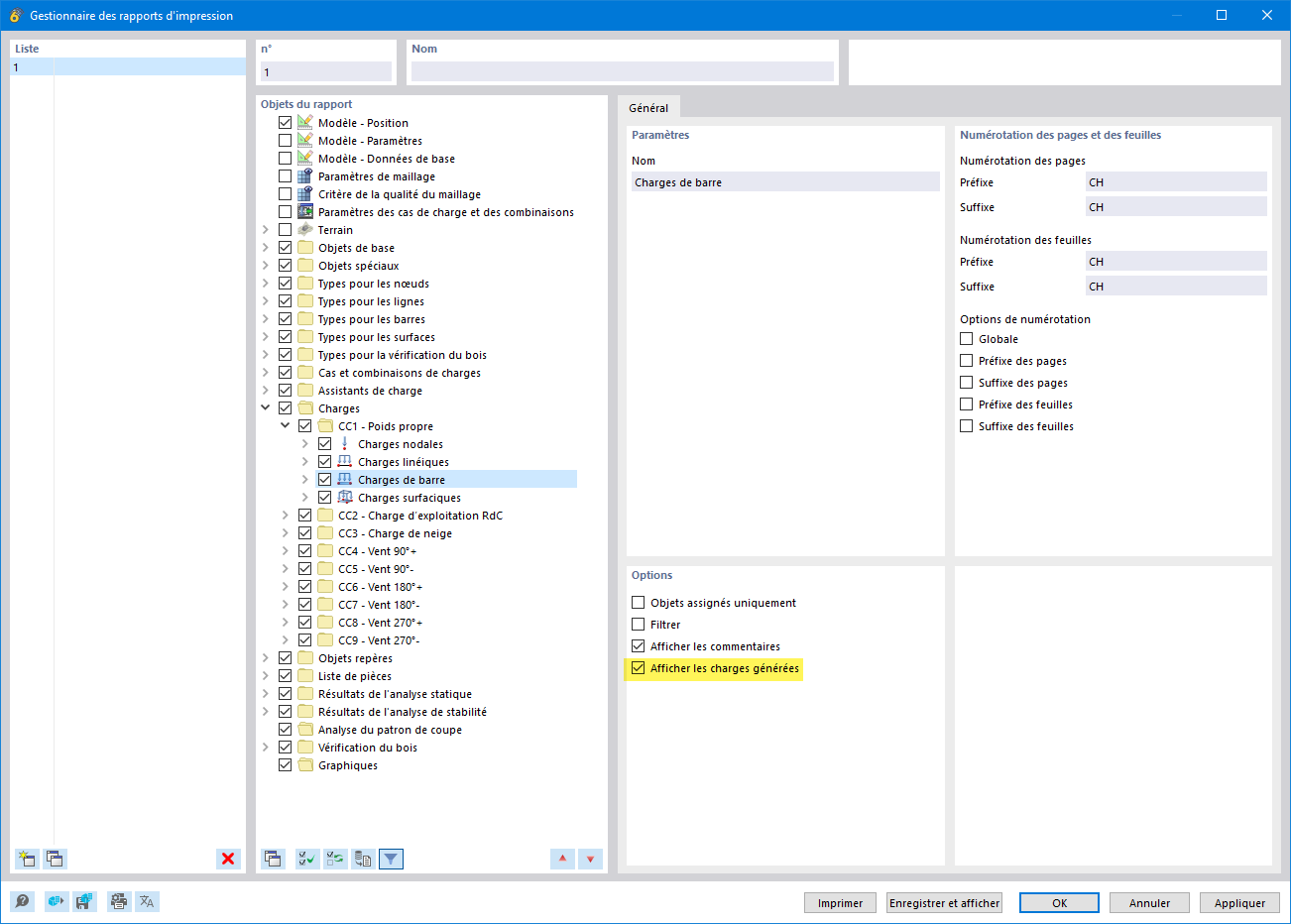
Task: Click the Appliquer button
Action: (1240, 903)
